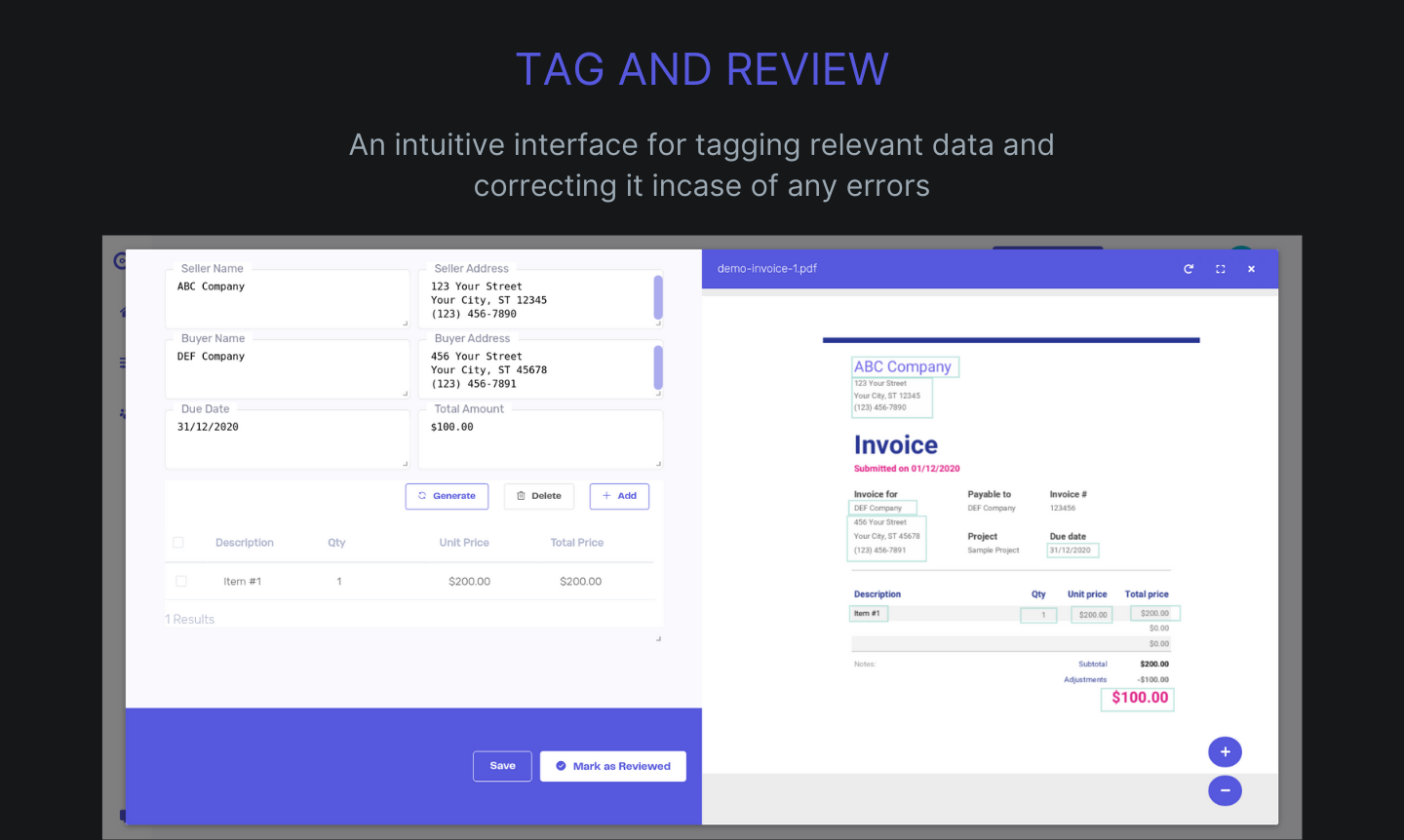Select the tagged $100.00 total in PDF
Image resolution: width=1404 pixels, height=840 pixels.
point(1138,699)
